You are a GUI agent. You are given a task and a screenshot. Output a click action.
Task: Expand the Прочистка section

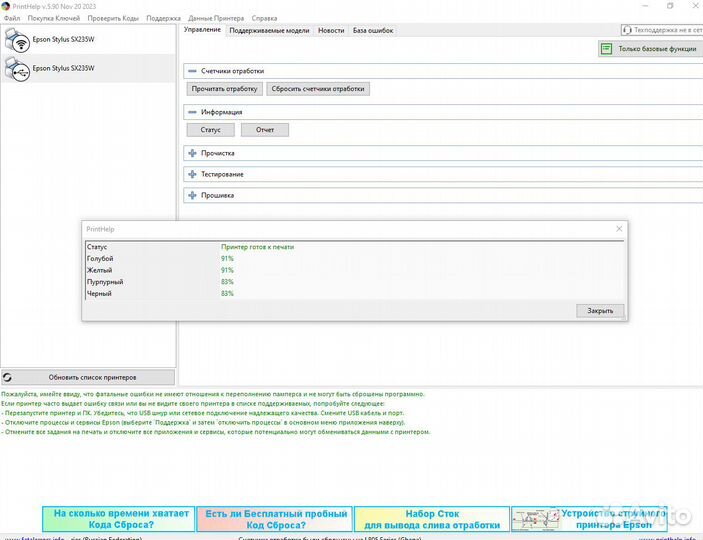[x=192, y=153]
